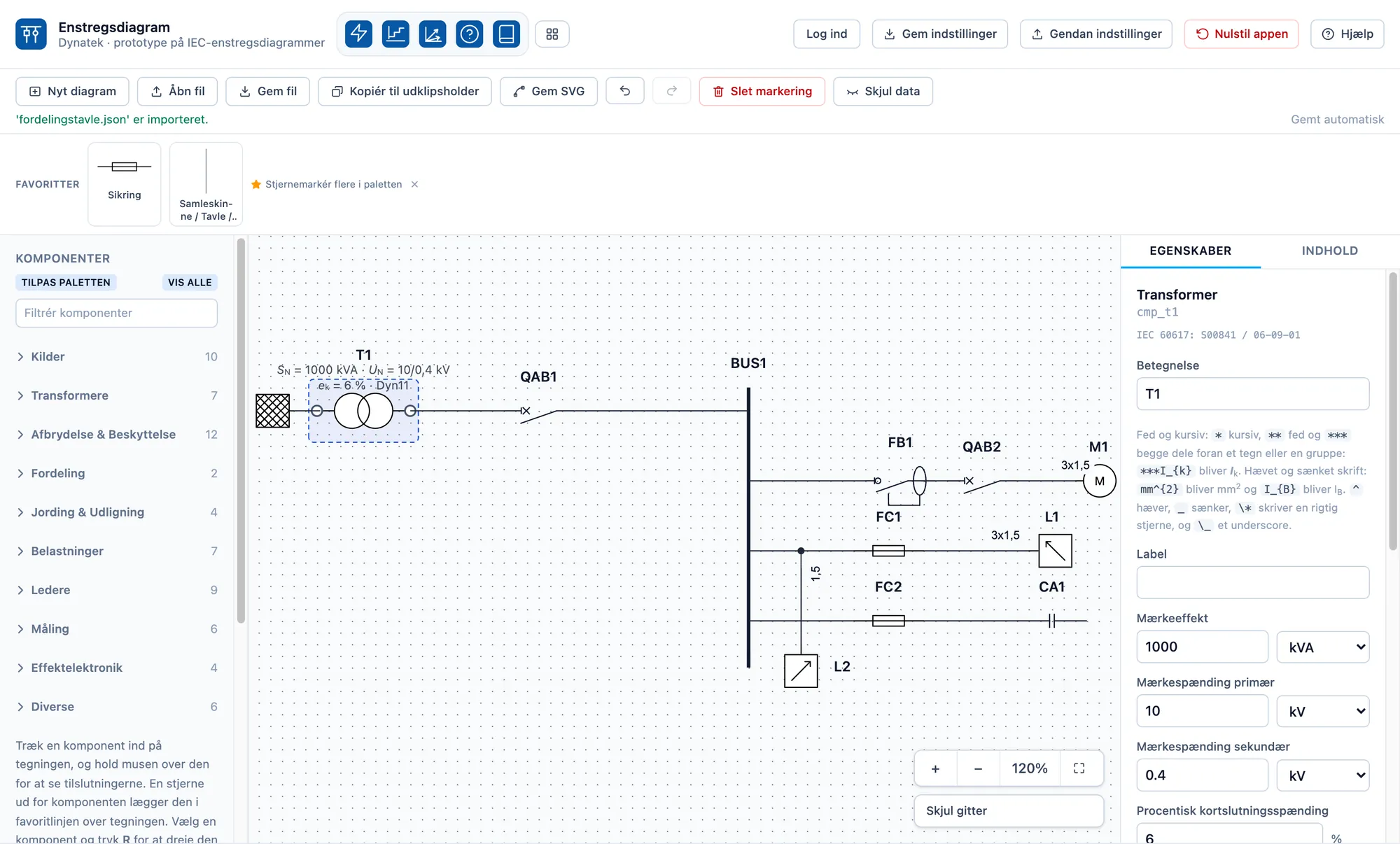Open the app grid launcher icon
Viewport: 1400px width, 844px height.
(552, 34)
